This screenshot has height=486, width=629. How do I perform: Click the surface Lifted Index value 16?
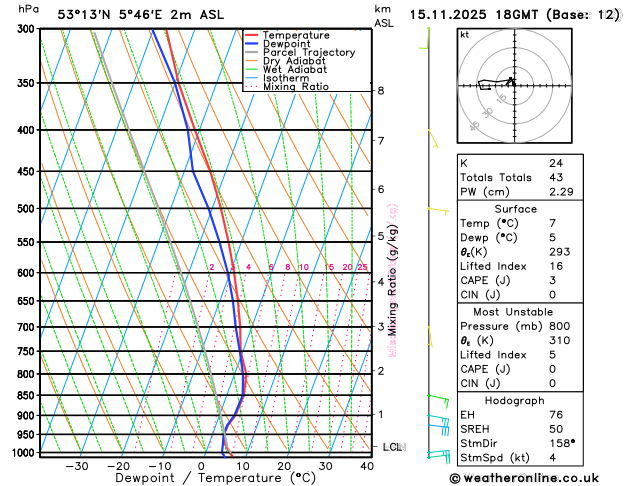tap(556, 266)
